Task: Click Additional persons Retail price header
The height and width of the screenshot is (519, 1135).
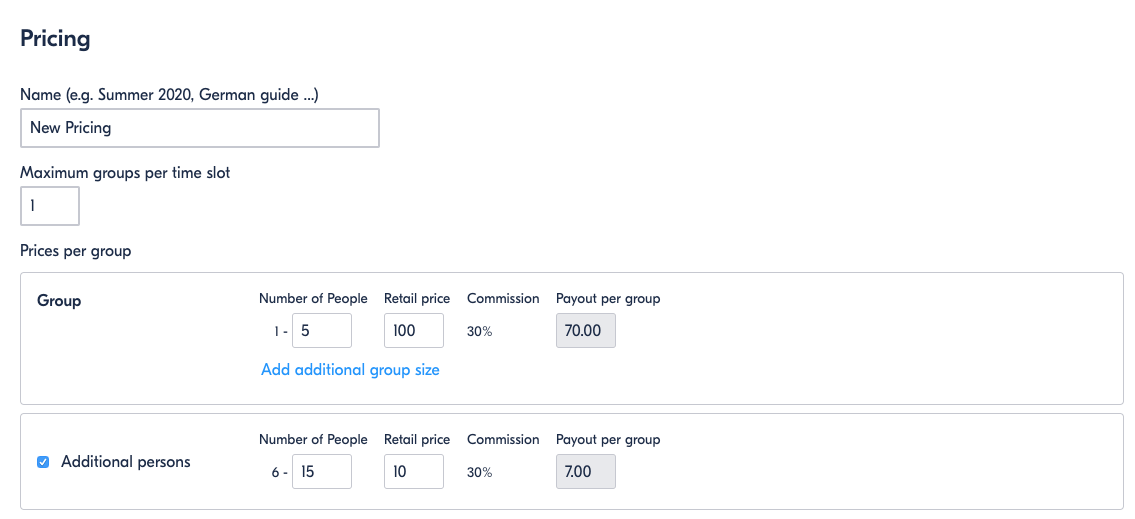Action: (x=417, y=440)
